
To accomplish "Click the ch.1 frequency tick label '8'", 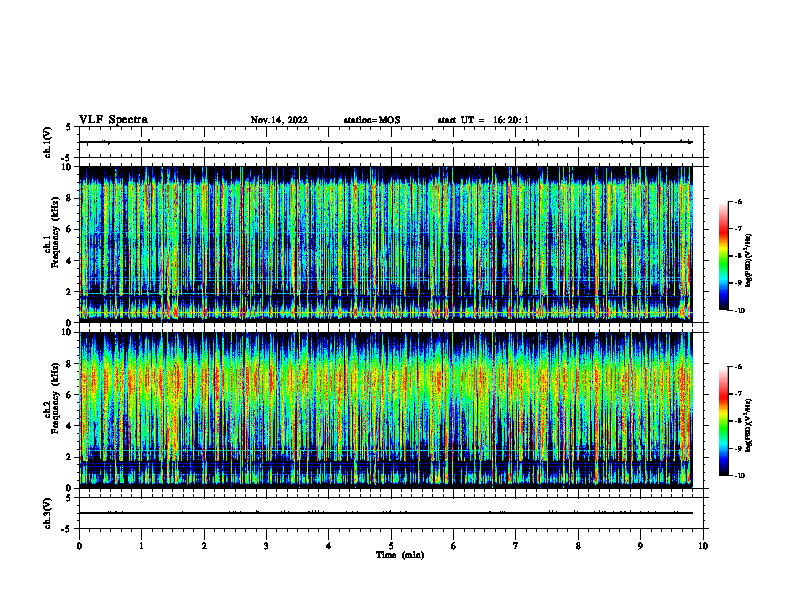I will [x=70, y=198].
